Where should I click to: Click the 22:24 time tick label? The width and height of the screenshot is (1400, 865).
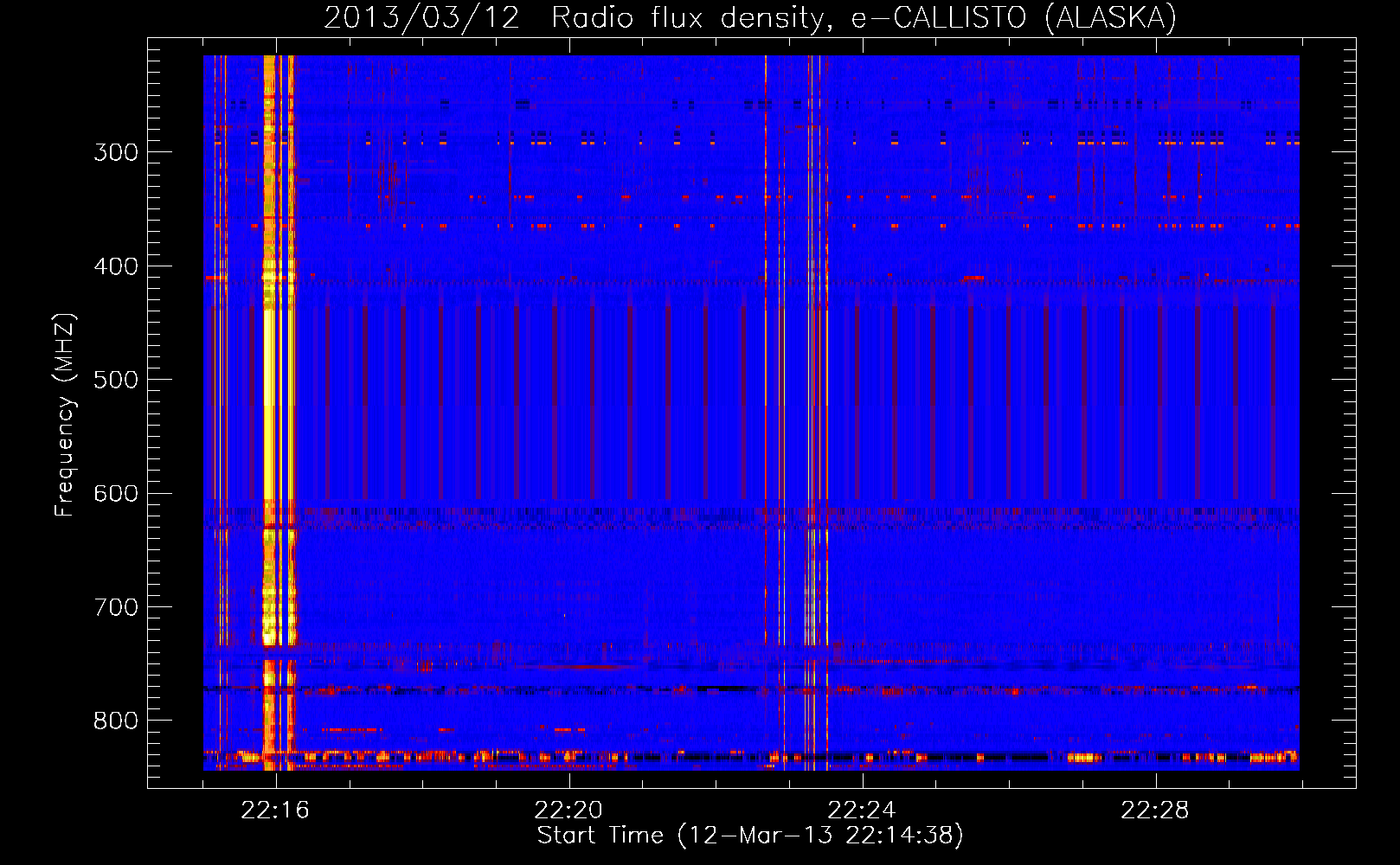tap(862, 811)
